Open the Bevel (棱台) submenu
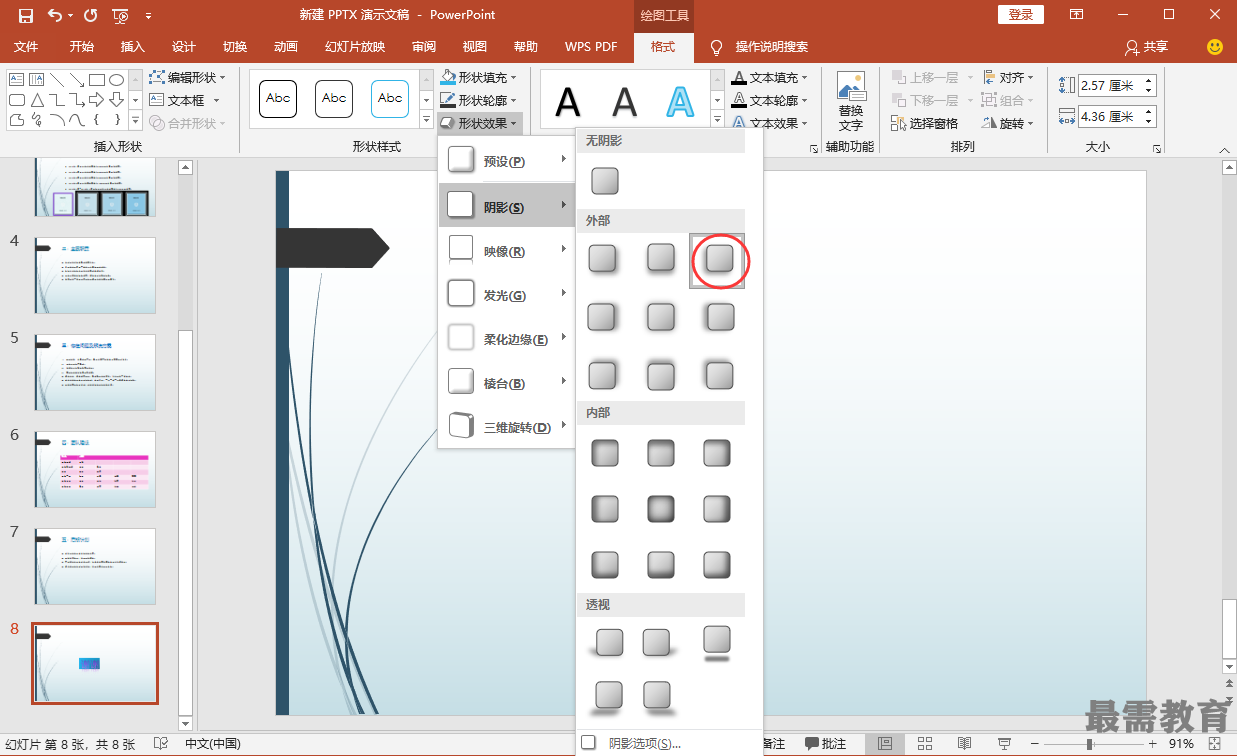Screen dimensions: 1237x756 506,383
